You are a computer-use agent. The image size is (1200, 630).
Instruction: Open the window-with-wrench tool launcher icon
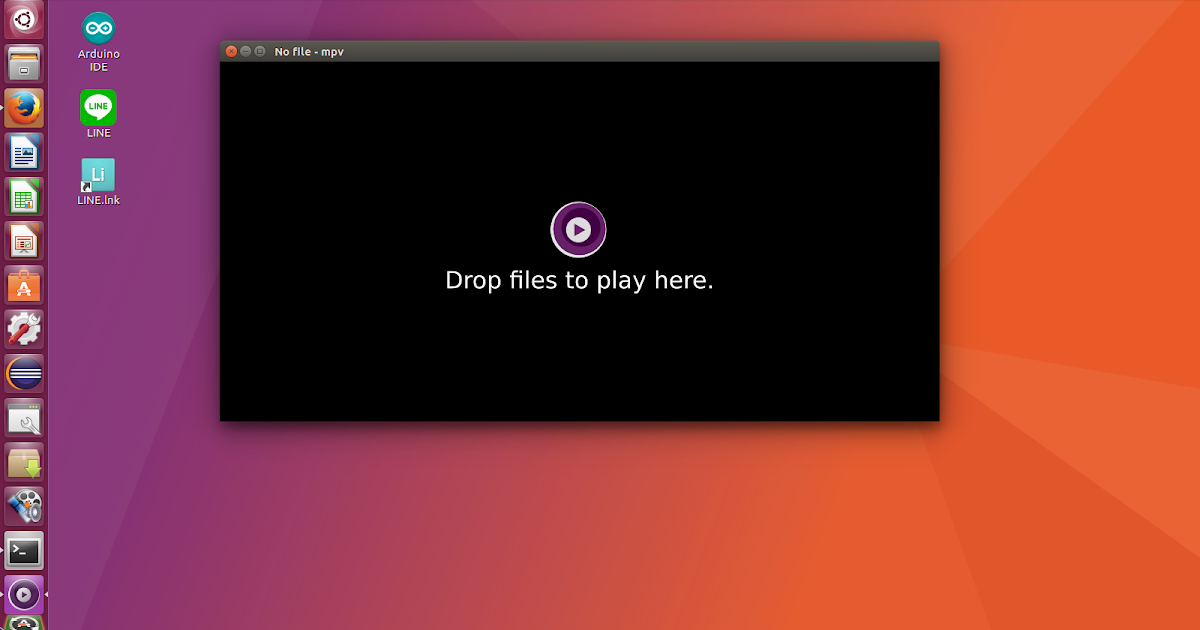[x=24, y=418]
